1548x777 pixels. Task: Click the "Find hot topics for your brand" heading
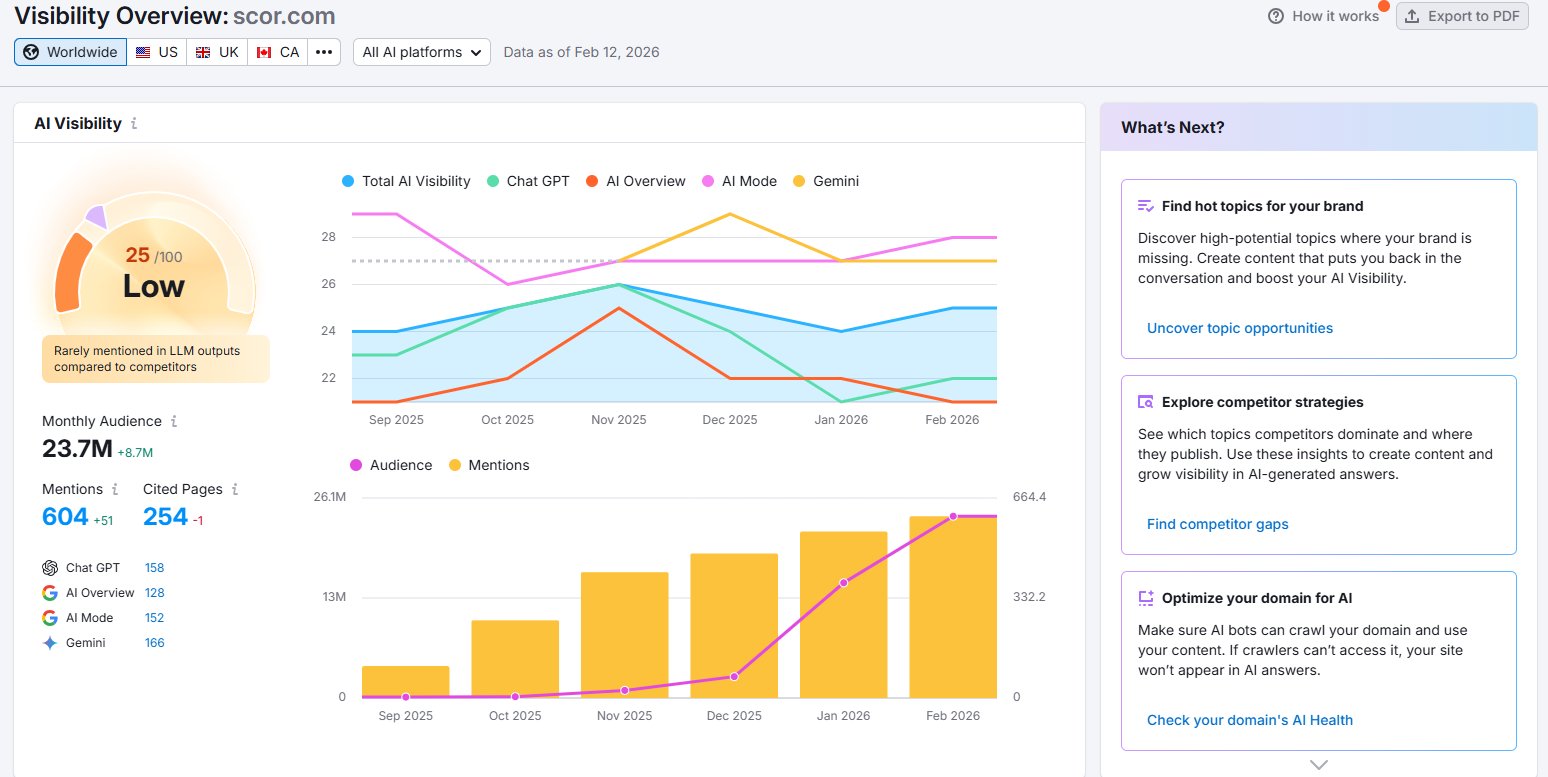[1262, 206]
